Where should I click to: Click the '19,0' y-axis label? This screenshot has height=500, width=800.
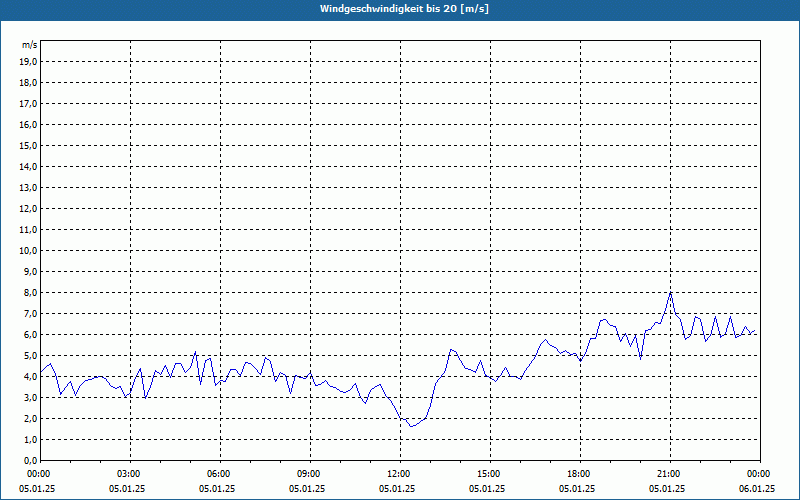(29, 62)
